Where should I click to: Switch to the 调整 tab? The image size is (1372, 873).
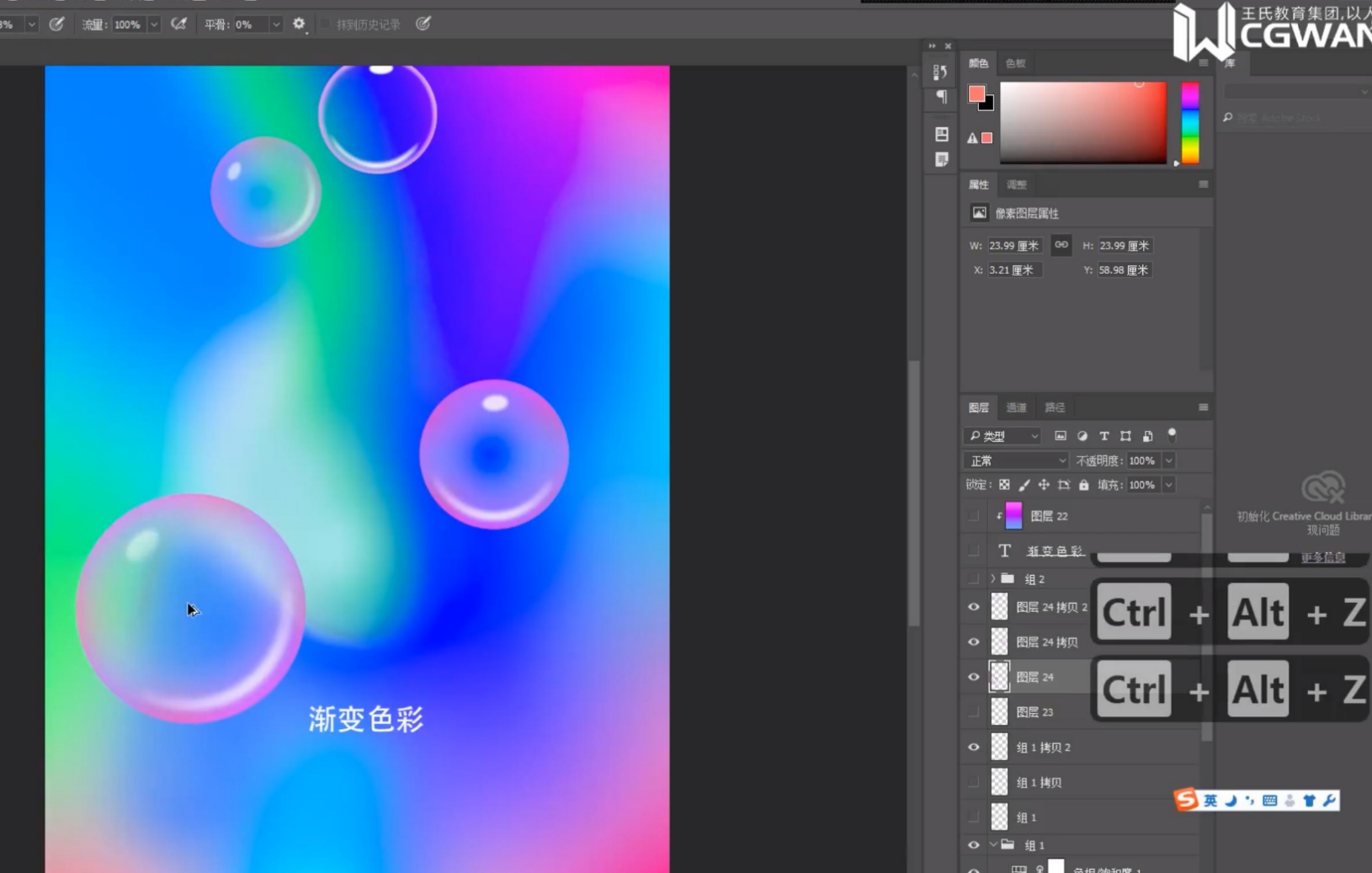tap(1017, 184)
